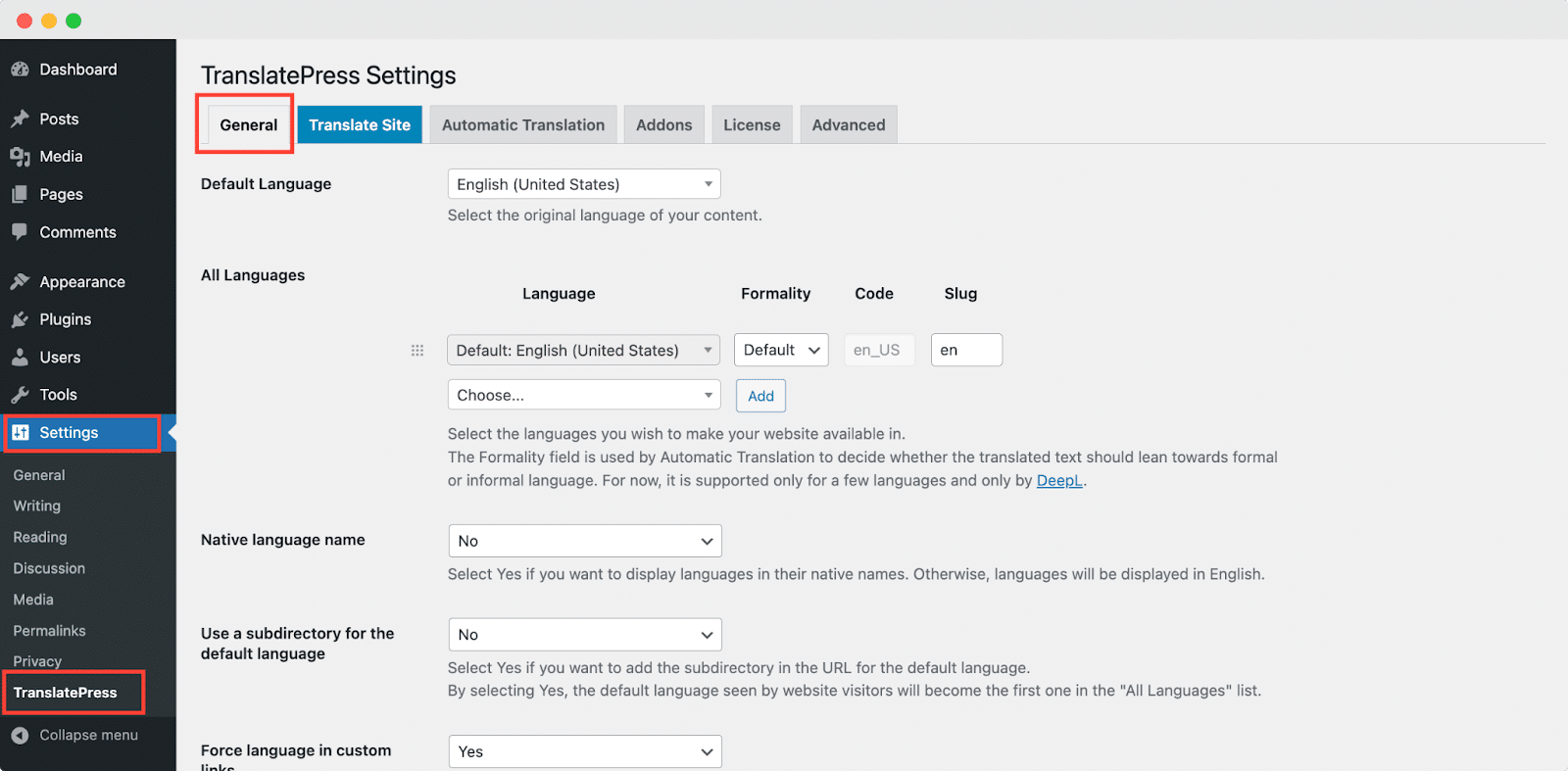Switch to the Translate Site tab
This screenshot has width=1568, height=771.
[x=360, y=124]
